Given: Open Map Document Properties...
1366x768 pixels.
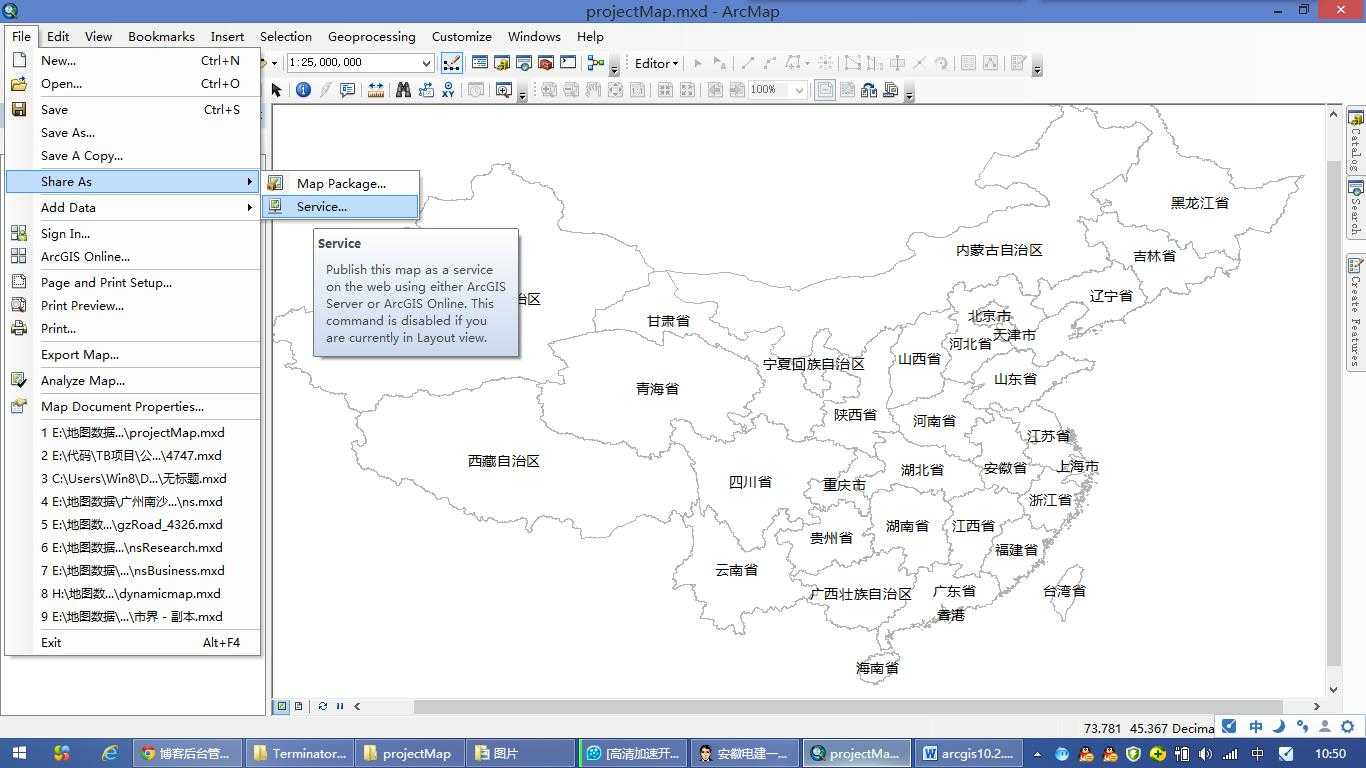Looking at the screenshot, I should 133,406.
